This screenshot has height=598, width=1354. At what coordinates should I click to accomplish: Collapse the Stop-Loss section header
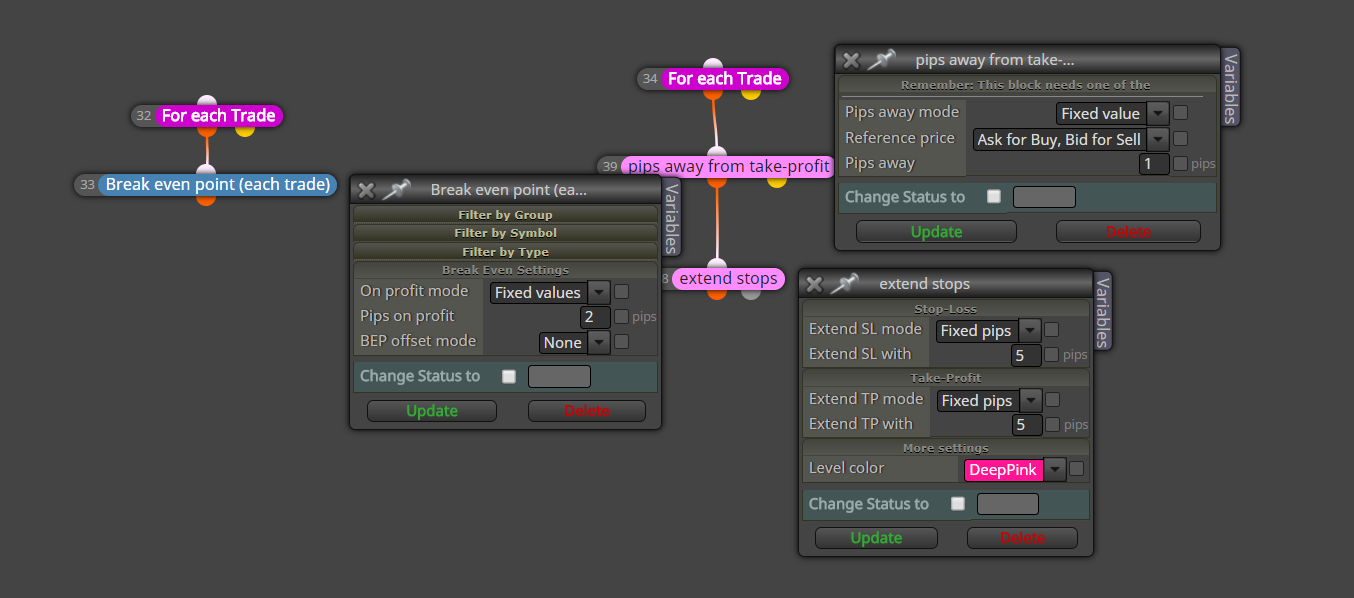pyautogui.click(x=945, y=309)
